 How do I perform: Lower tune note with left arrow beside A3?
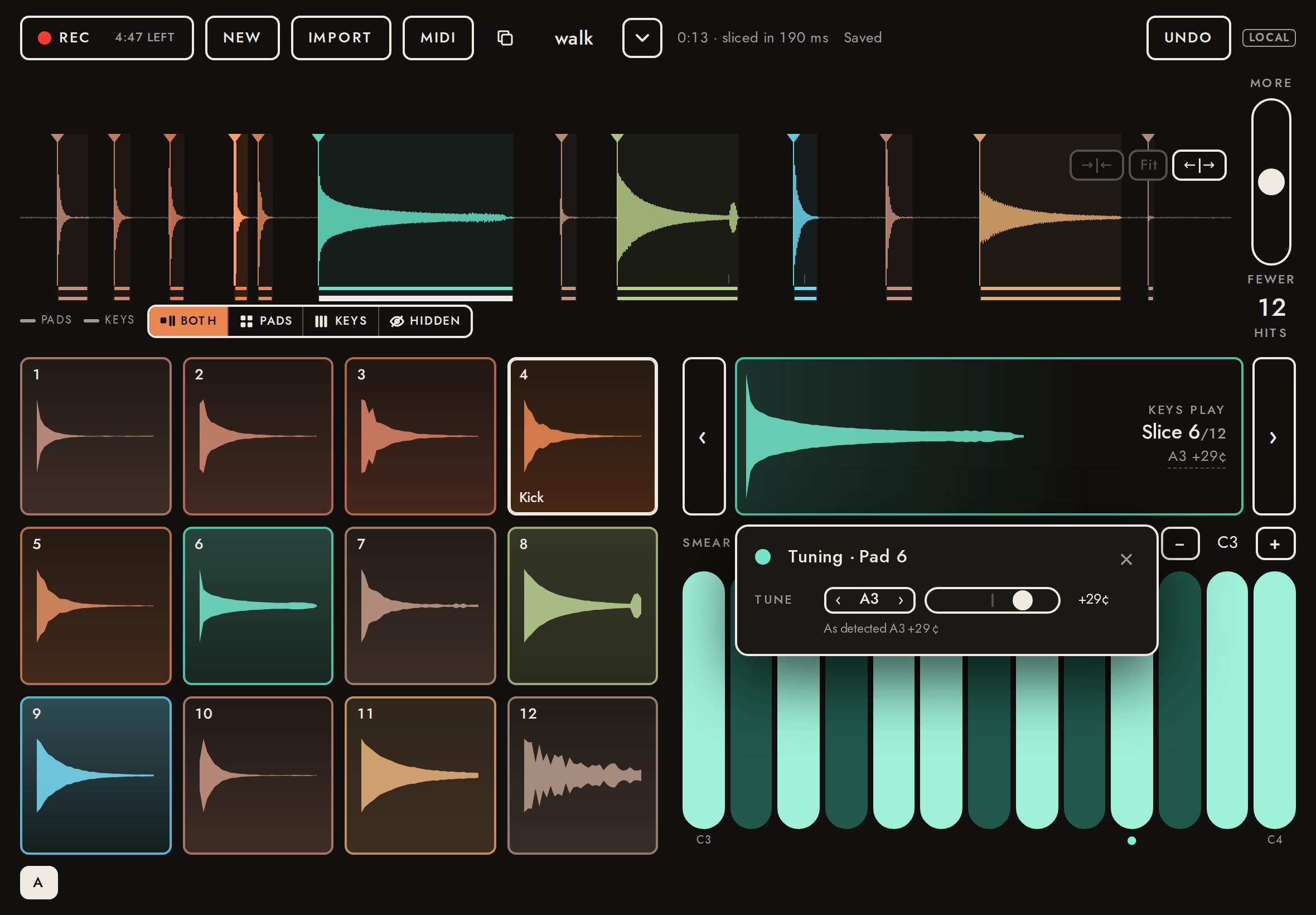pyautogui.click(x=838, y=600)
